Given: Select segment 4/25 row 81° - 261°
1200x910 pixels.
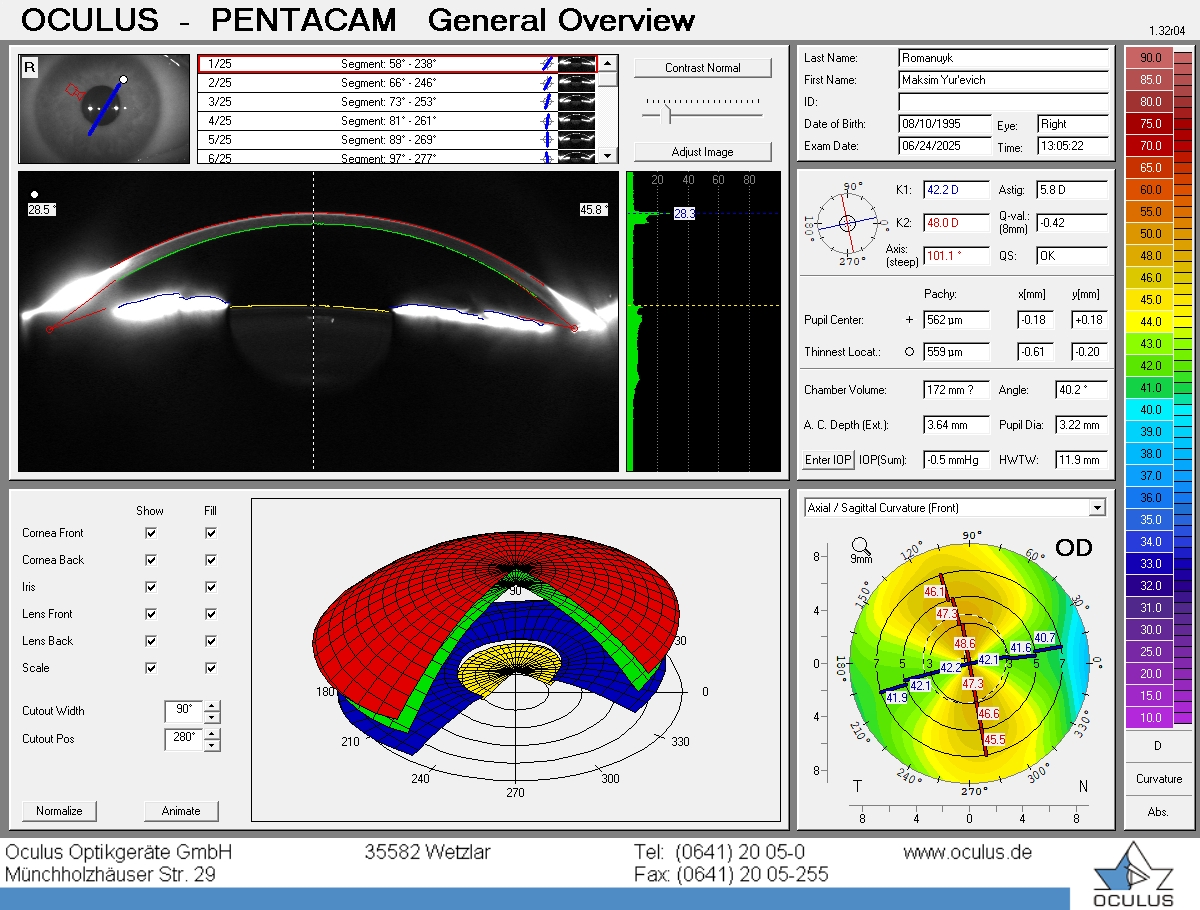Looking at the screenshot, I should click(x=397, y=121).
